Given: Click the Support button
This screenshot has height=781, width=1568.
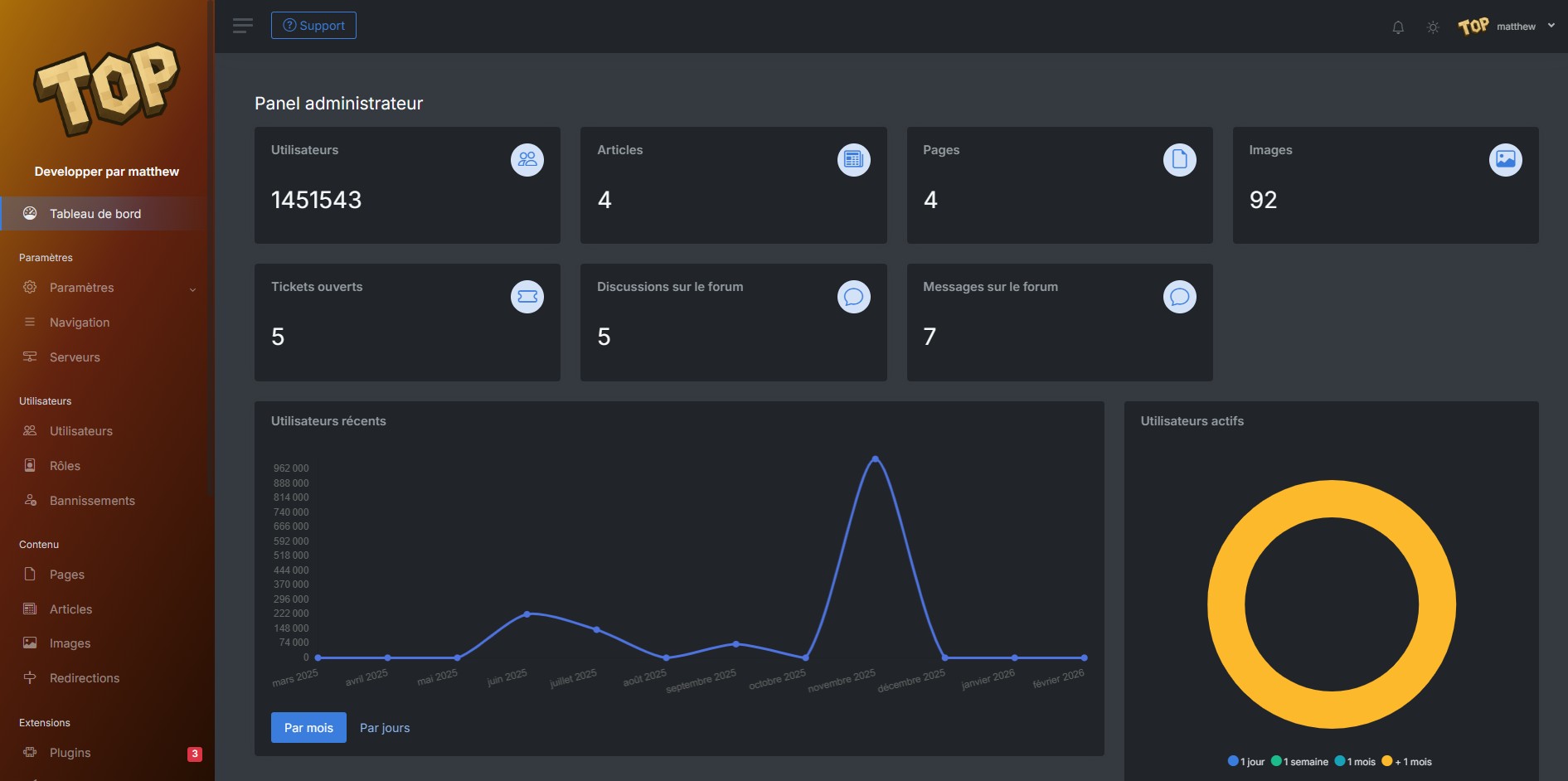Looking at the screenshot, I should point(313,25).
